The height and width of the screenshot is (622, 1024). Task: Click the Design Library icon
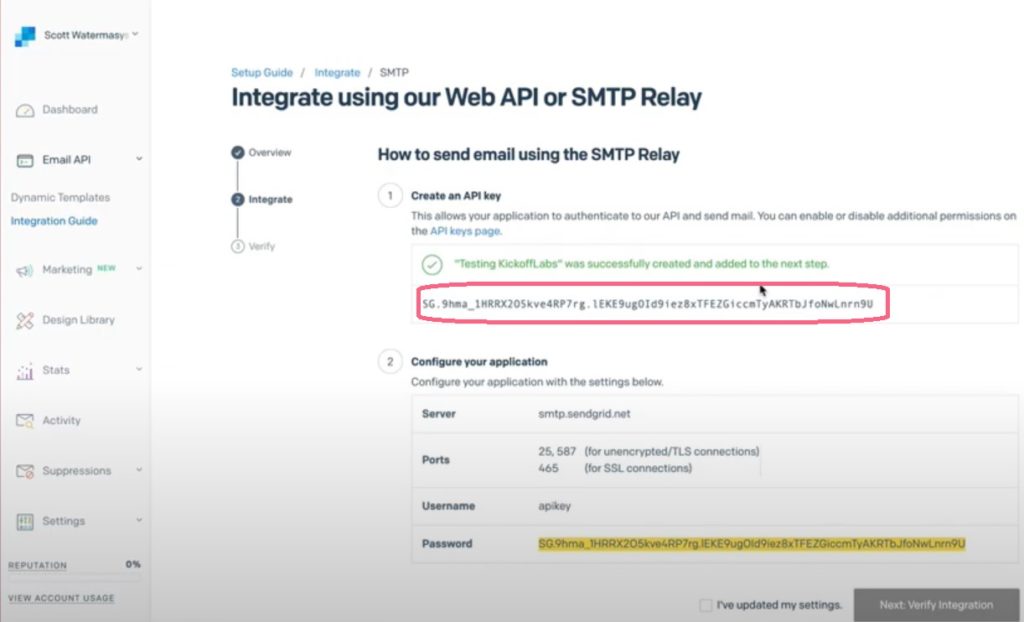click(25, 320)
